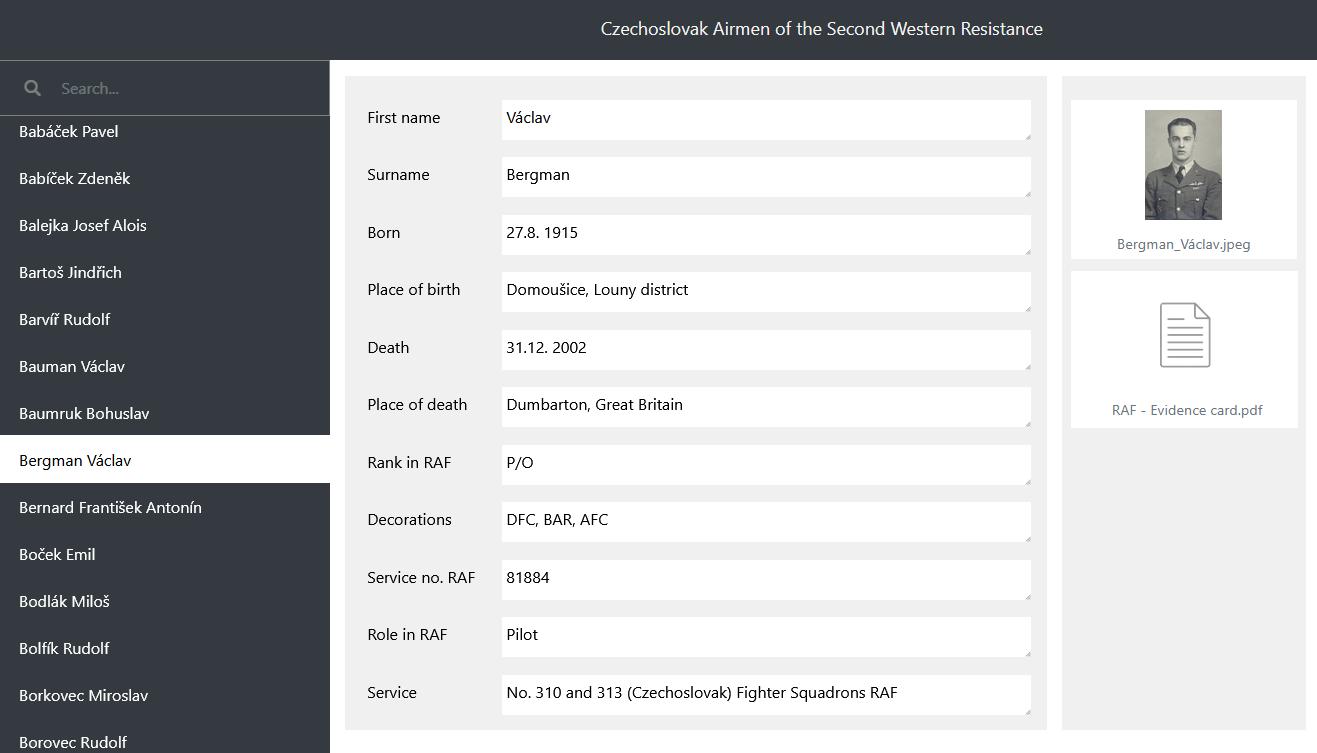
Task: Click the Surname label
Action: pos(398,174)
